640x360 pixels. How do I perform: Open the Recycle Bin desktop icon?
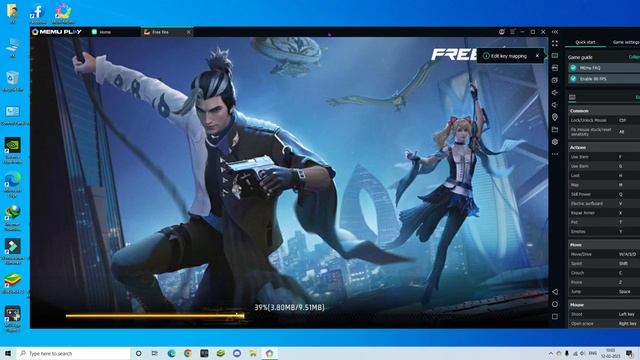point(12,81)
